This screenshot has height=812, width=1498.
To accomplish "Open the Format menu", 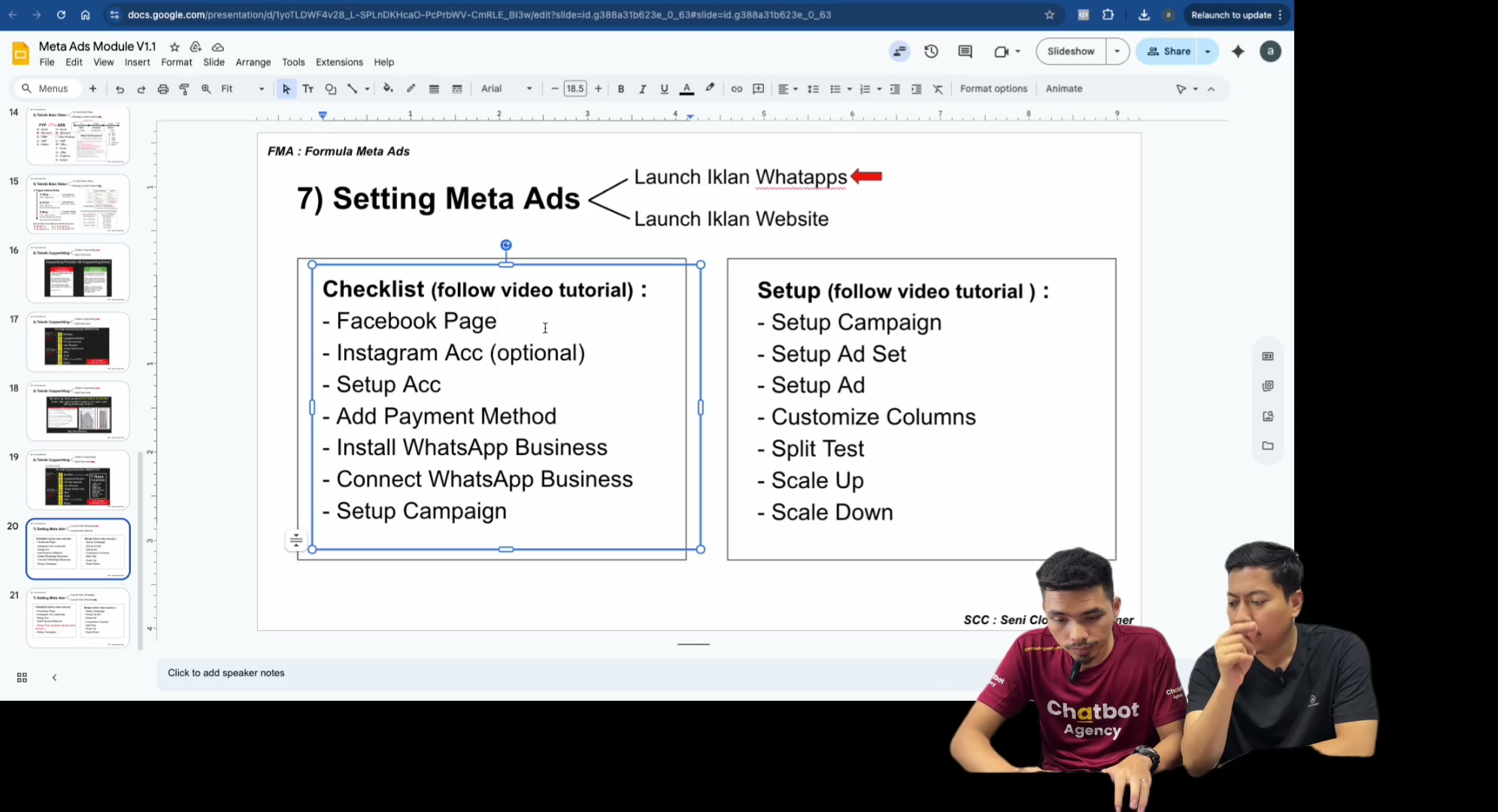I will (177, 62).
